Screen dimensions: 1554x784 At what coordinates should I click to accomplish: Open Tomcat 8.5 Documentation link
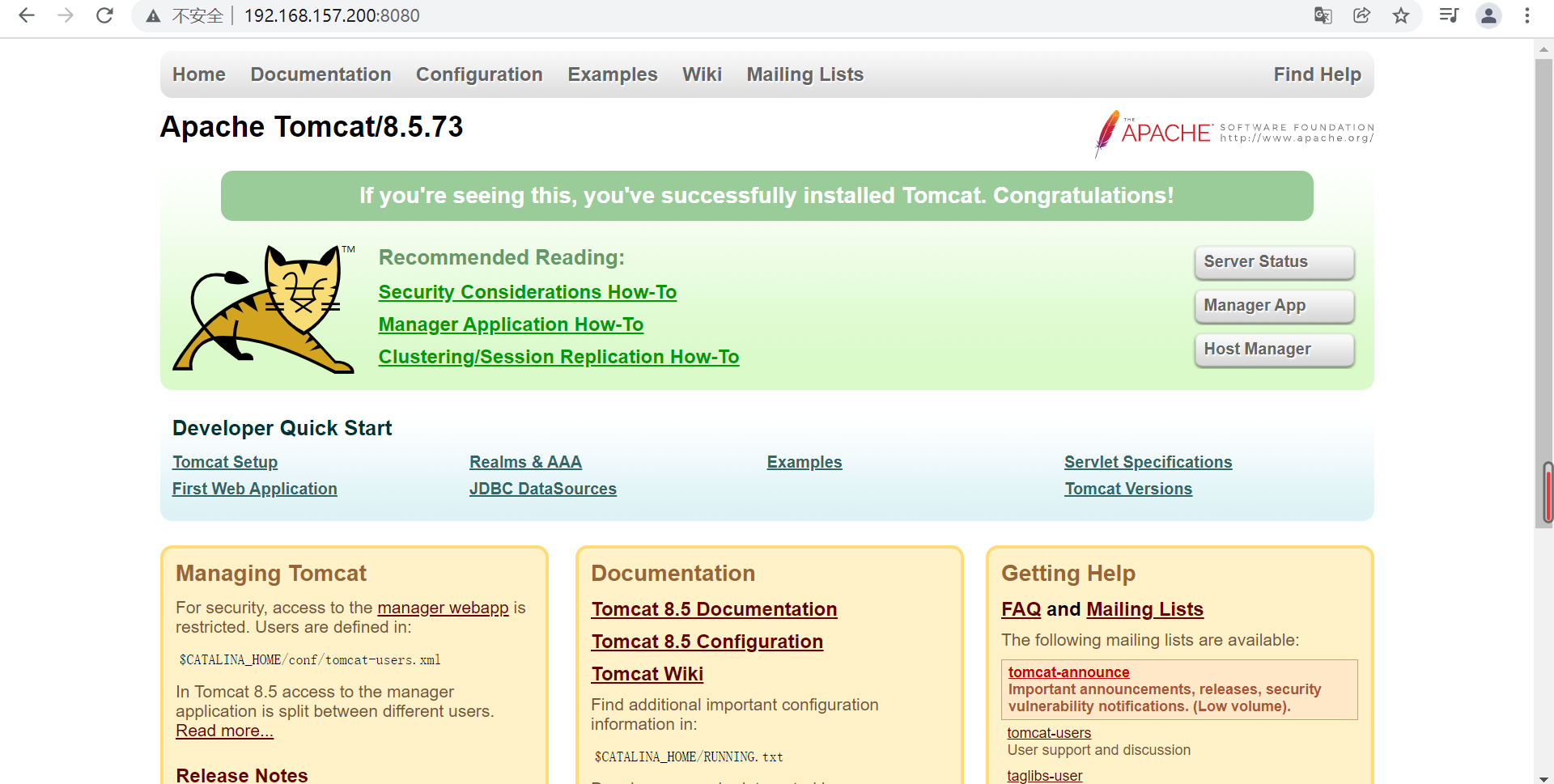[x=714, y=609]
